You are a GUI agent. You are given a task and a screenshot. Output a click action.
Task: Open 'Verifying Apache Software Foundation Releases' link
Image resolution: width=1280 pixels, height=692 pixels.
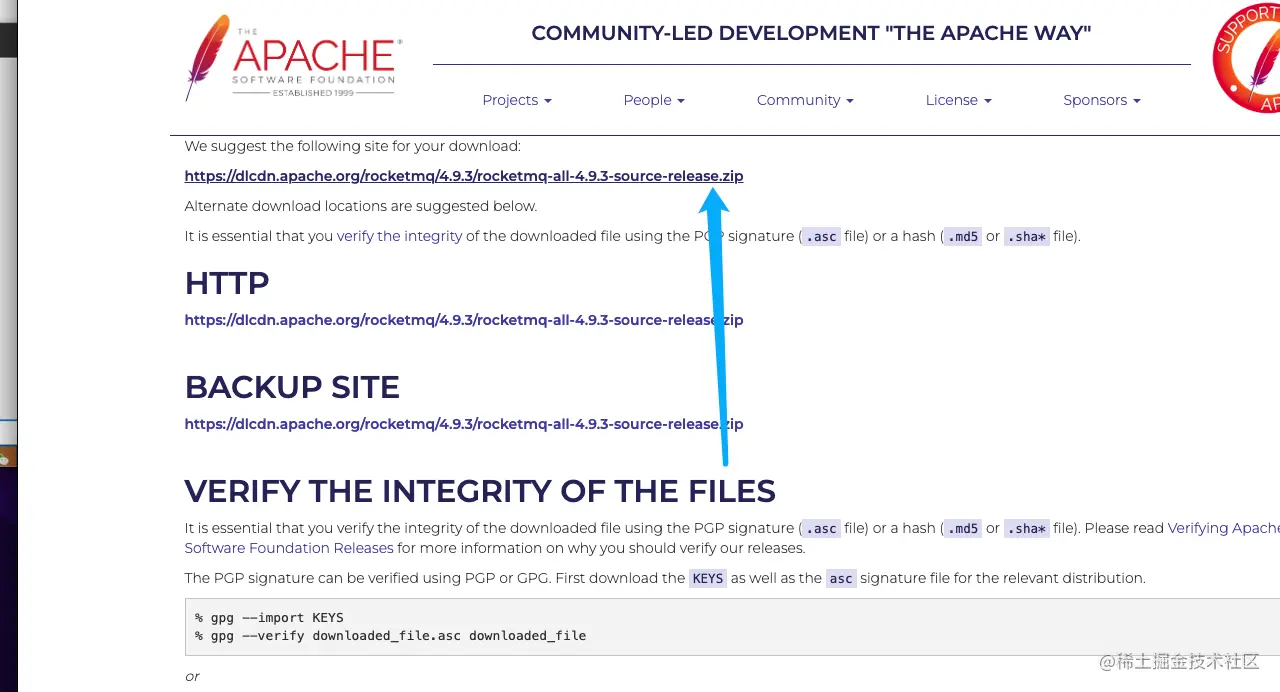pos(1223,528)
